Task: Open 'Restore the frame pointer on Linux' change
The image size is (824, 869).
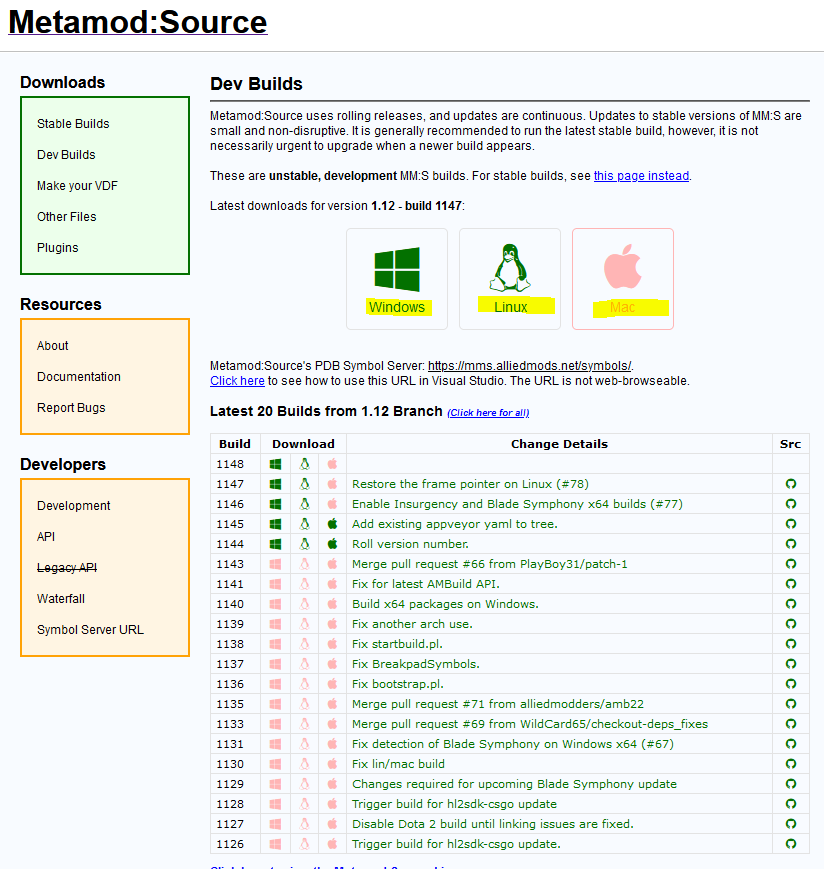Action: (470, 484)
